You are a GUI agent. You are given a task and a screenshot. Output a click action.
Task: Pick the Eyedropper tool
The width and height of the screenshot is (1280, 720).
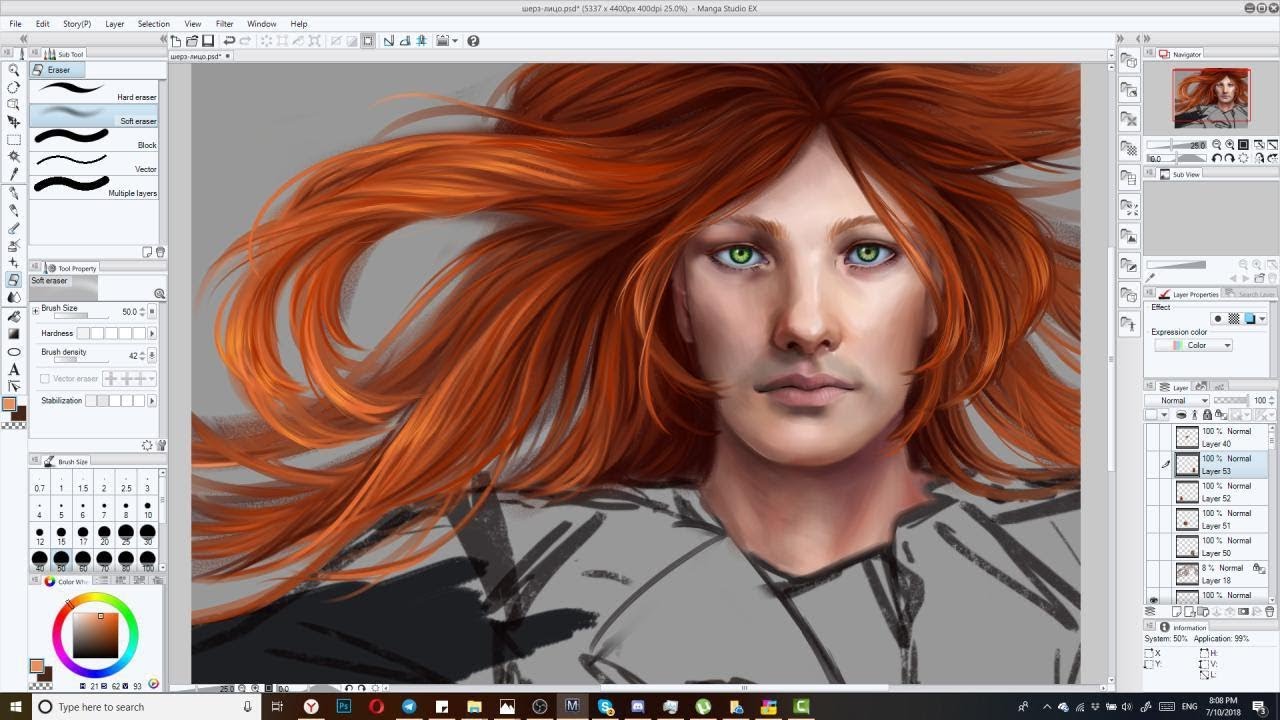click(x=14, y=174)
